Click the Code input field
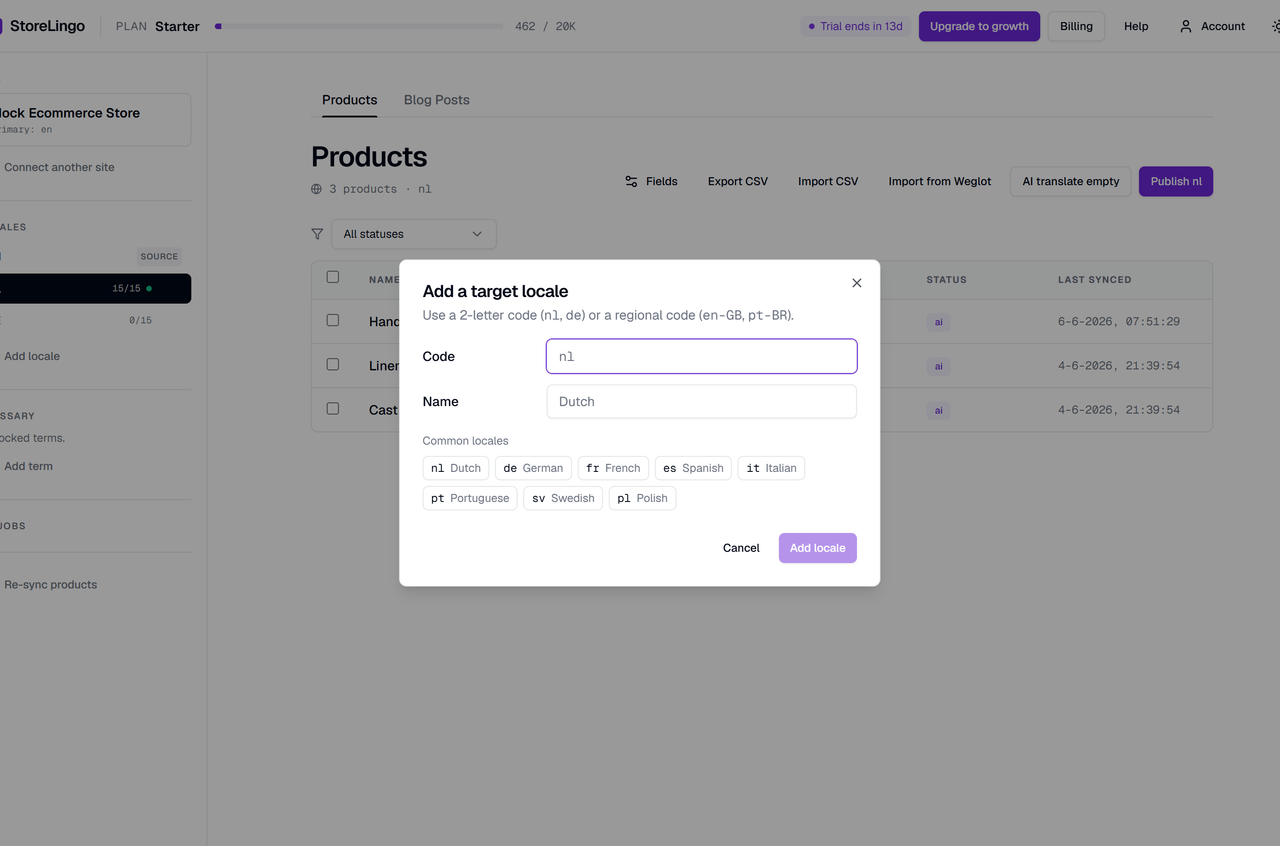1280x846 pixels. tap(701, 356)
